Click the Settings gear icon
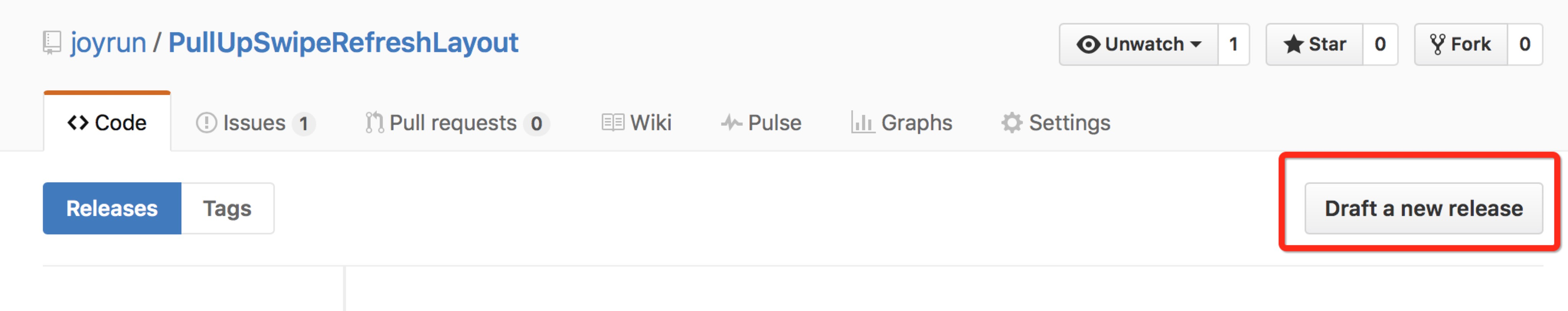Image resolution: width=1568 pixels, height=311 pixels. click(1011, 123)
